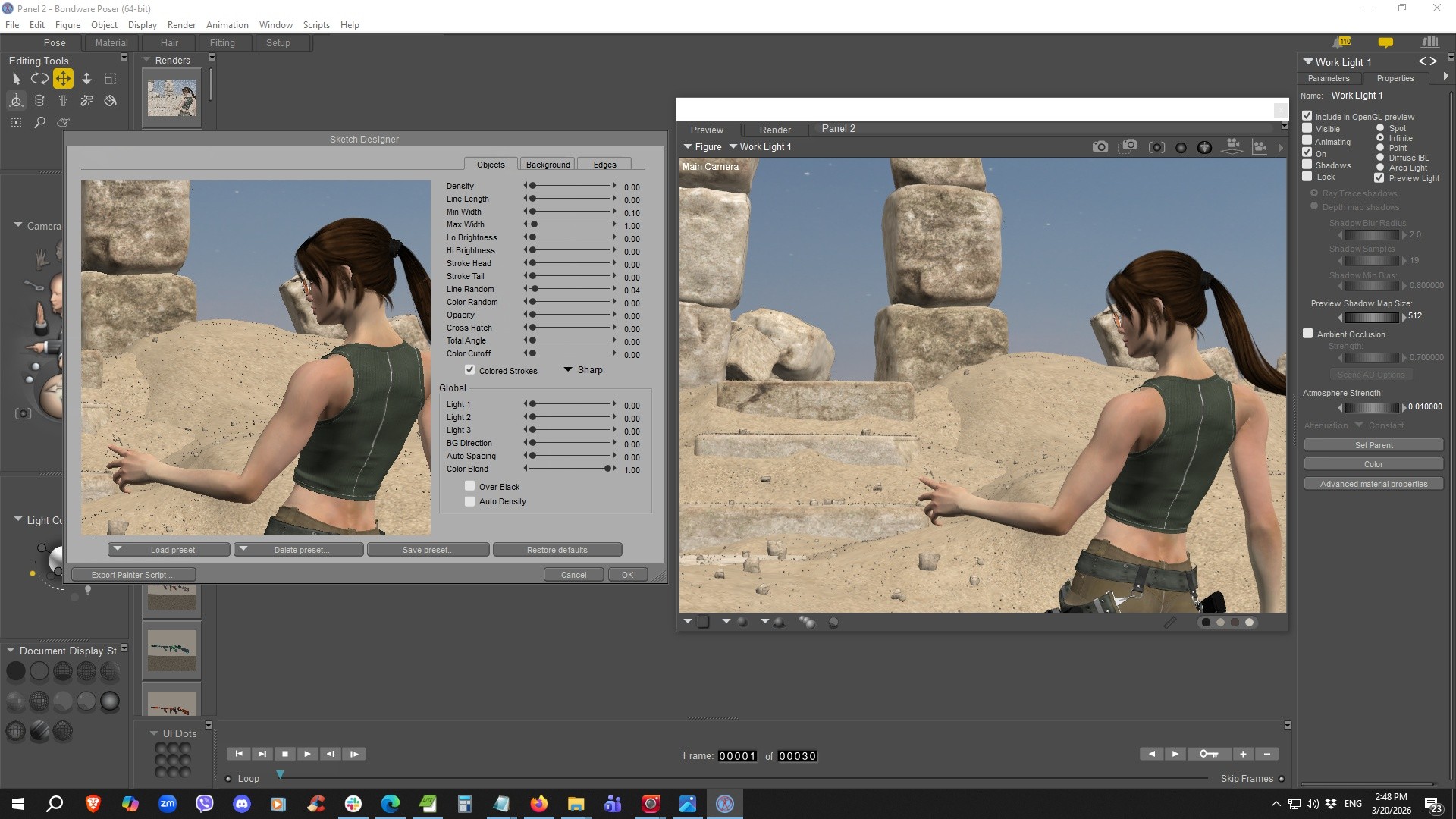Click the magnifier tool in Editing Tools

click(39, 122)
